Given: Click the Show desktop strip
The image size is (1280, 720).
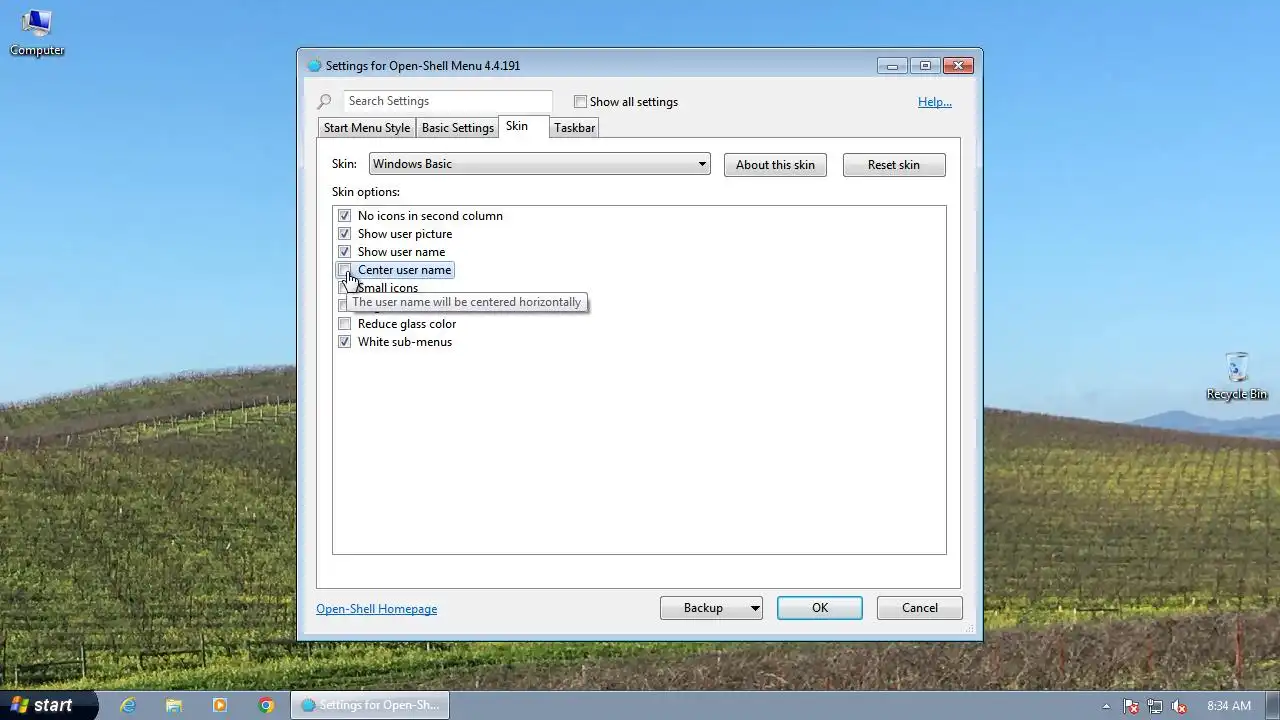Looking at the screenshot, I should pos(1273,706).
